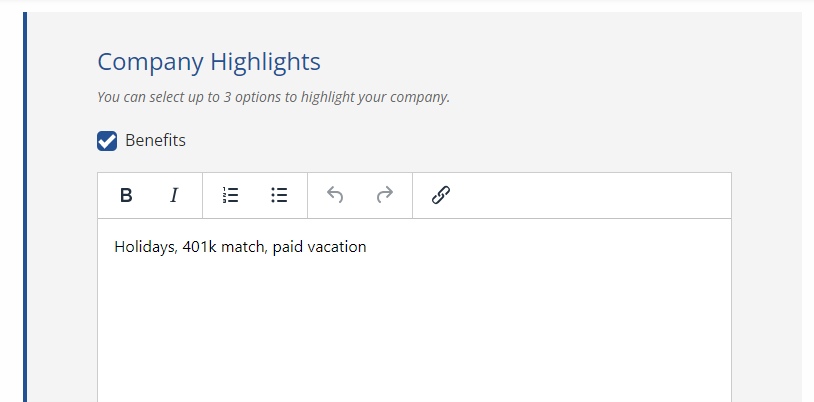Click the Company Highlights heading
814x402 pixels.
coord(208,62)
